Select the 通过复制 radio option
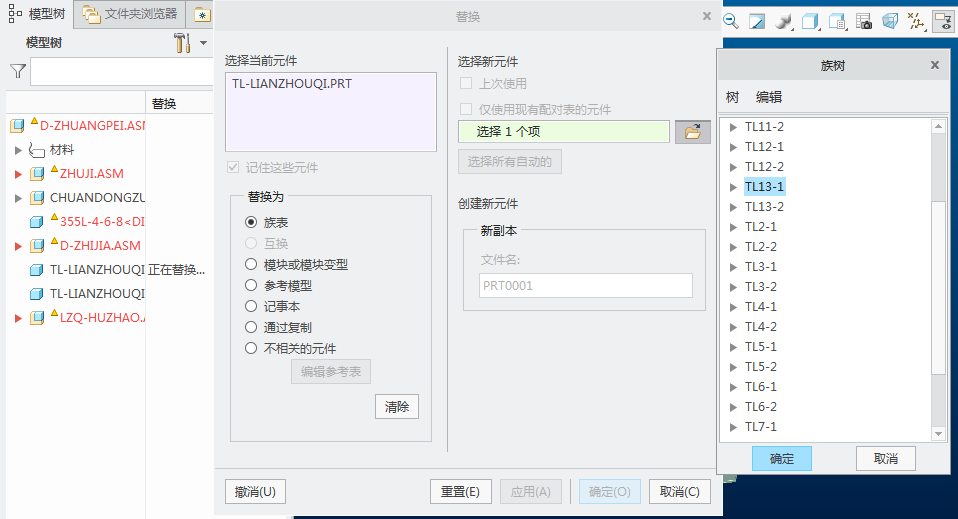 [250, 327]
